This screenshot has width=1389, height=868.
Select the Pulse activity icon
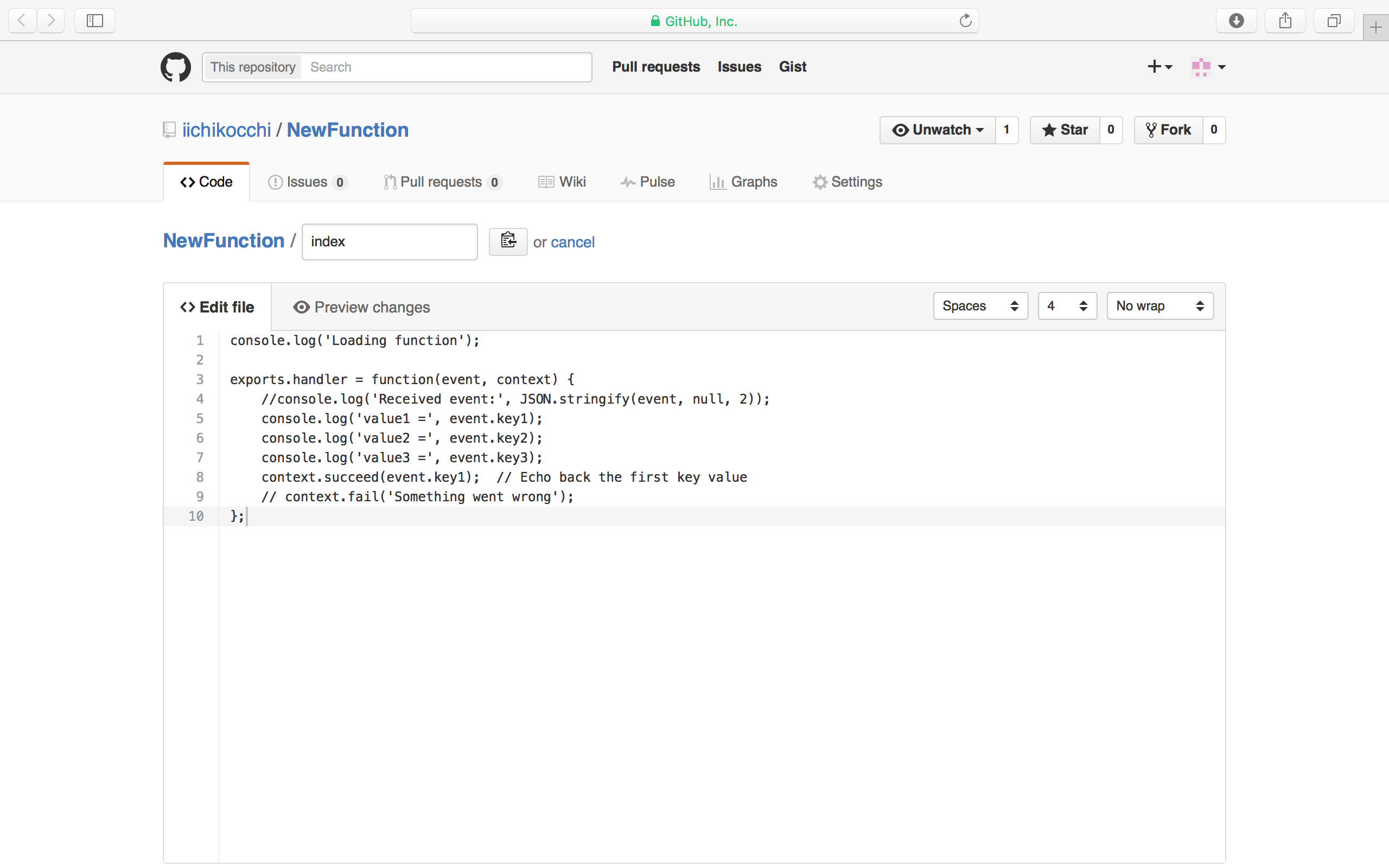tap(628, 181)
